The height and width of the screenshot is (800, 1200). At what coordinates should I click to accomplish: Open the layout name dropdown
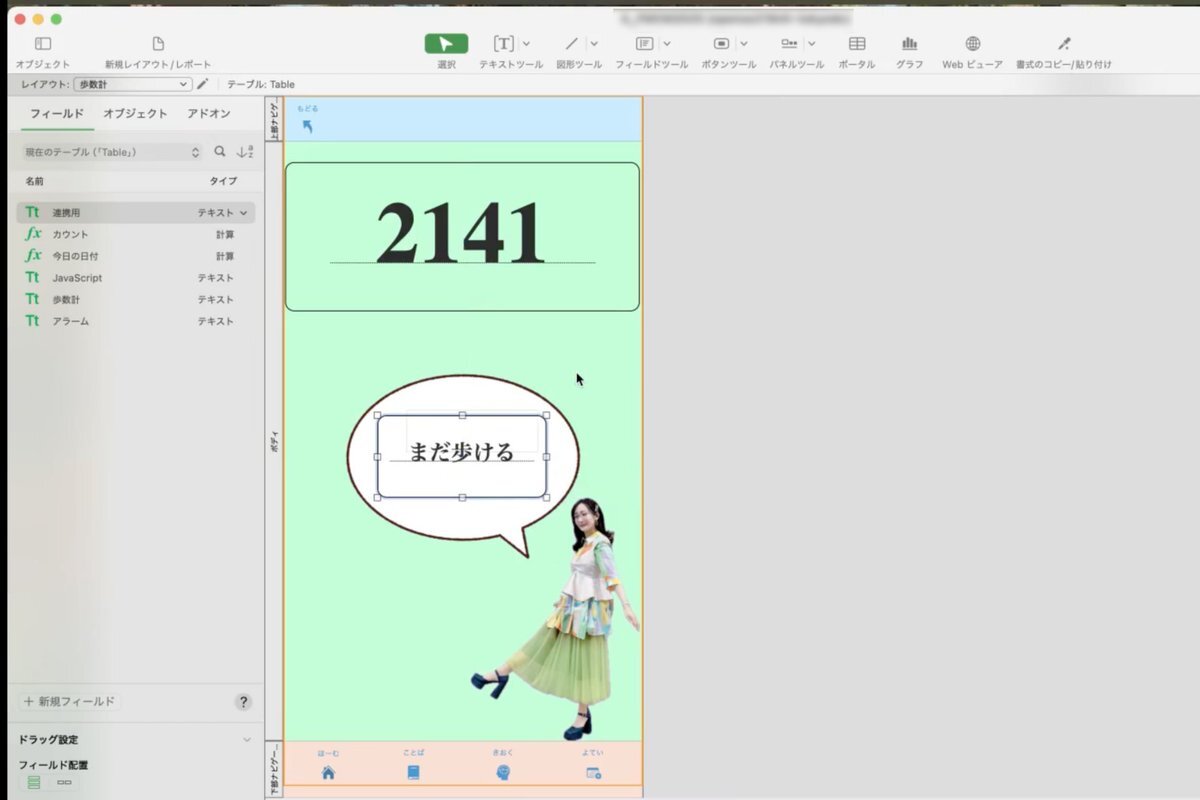point(132,85)
